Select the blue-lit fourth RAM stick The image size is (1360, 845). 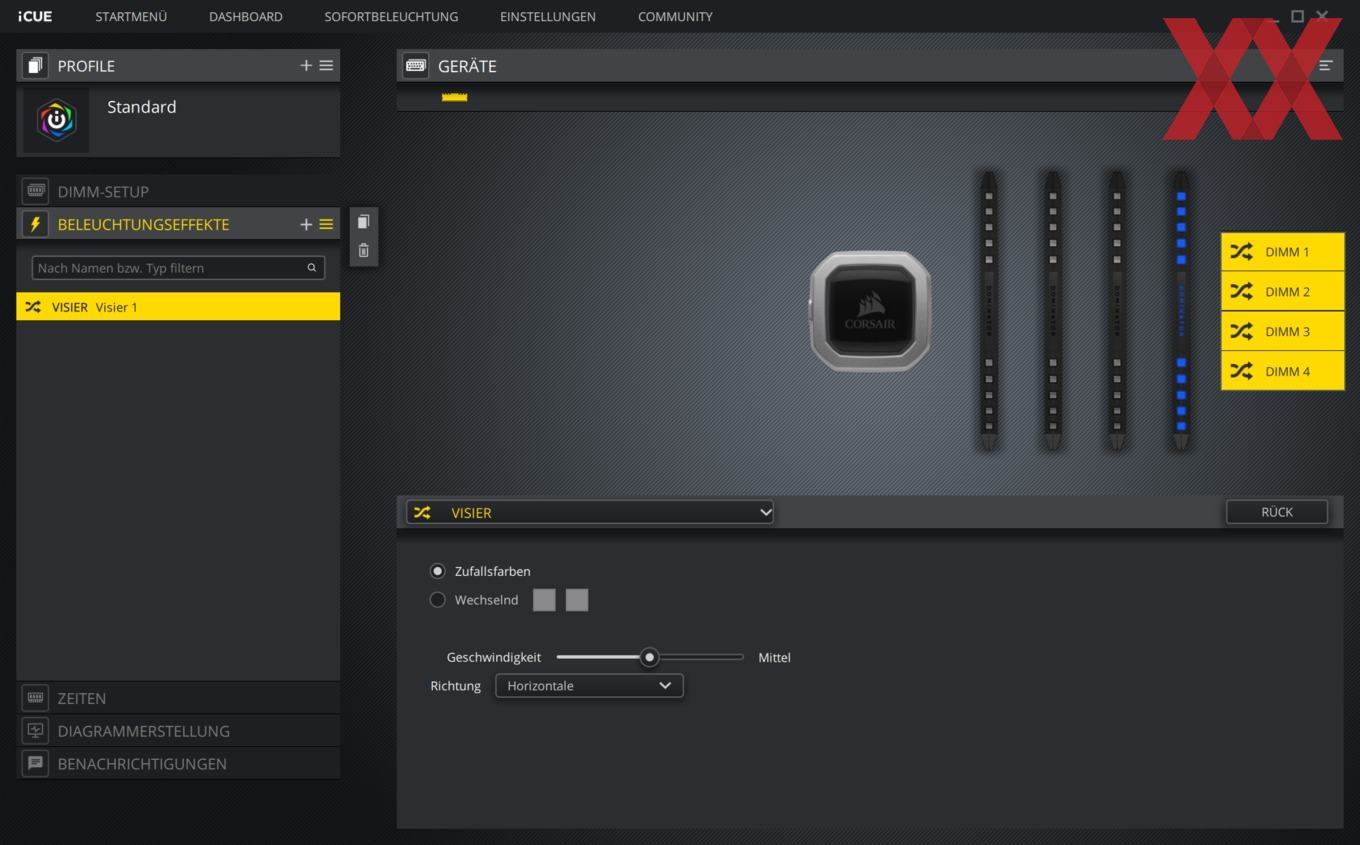[x=1181, y=310]
